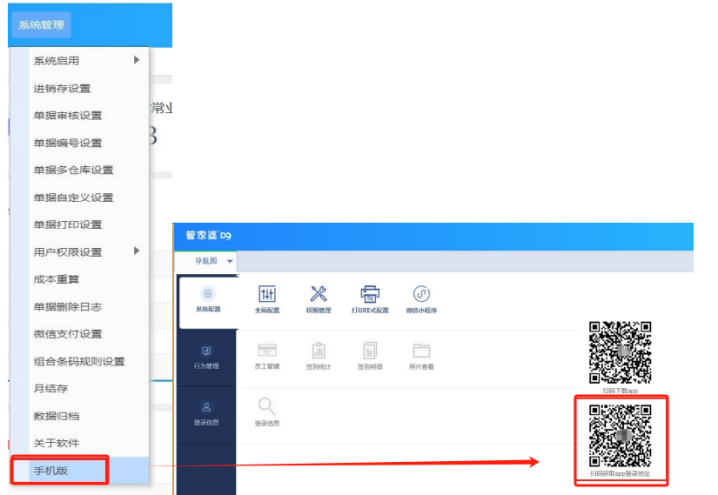Image resolution: width=718 pixels, height=495 pixels.
Task: Expand the 用户权限设置 submenu arrow
Action: 136,251
